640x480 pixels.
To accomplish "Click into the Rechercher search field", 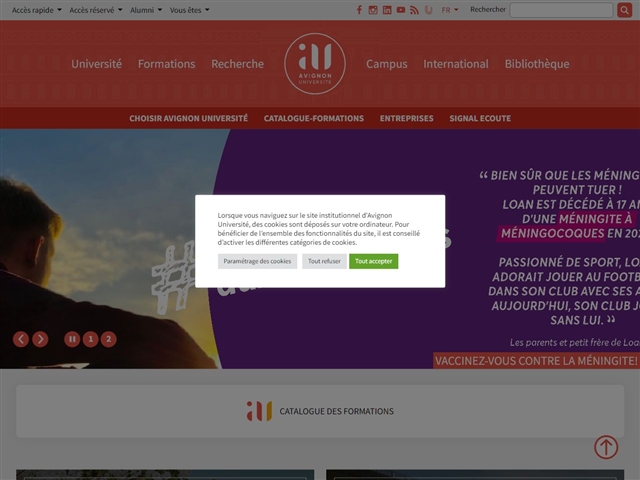I will (x=562, y=10).
